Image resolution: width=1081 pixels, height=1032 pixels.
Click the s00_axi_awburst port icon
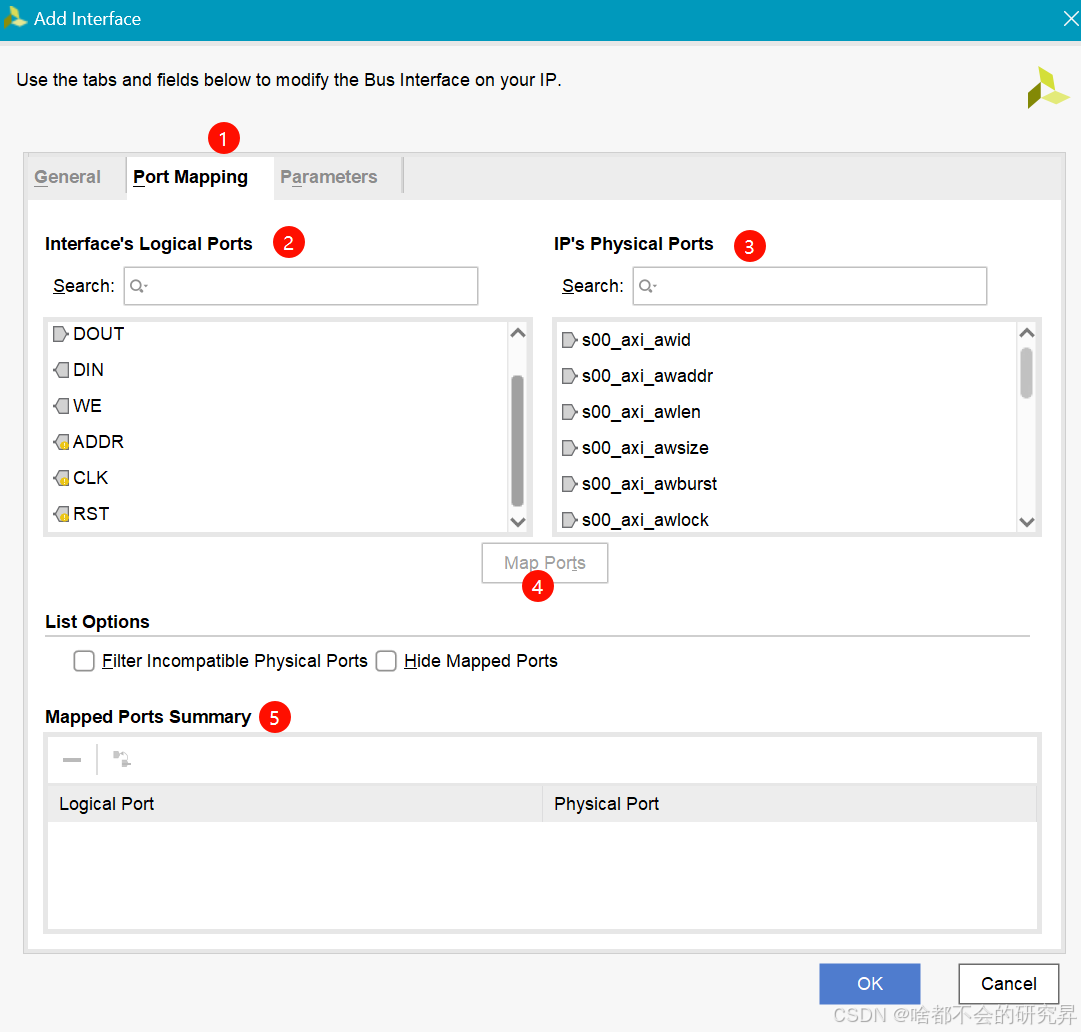tap(569, 484)
